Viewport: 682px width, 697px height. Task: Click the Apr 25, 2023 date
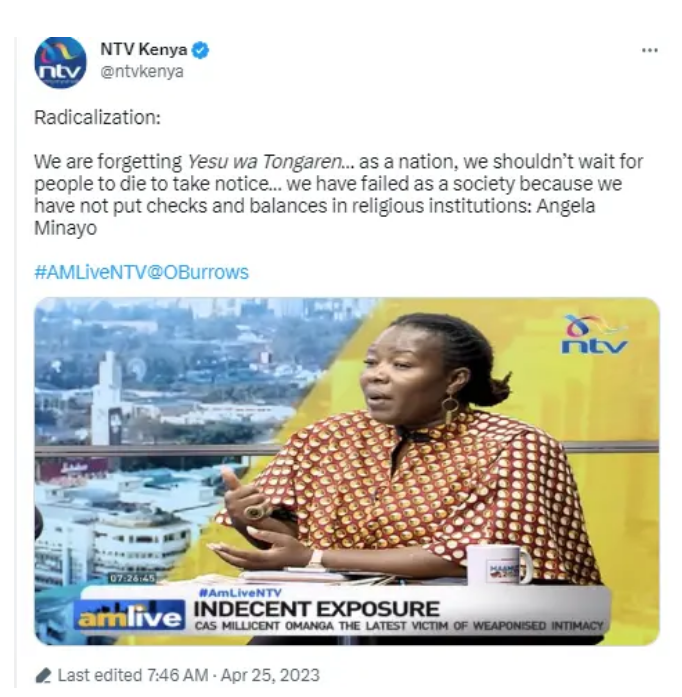point(270,675)
